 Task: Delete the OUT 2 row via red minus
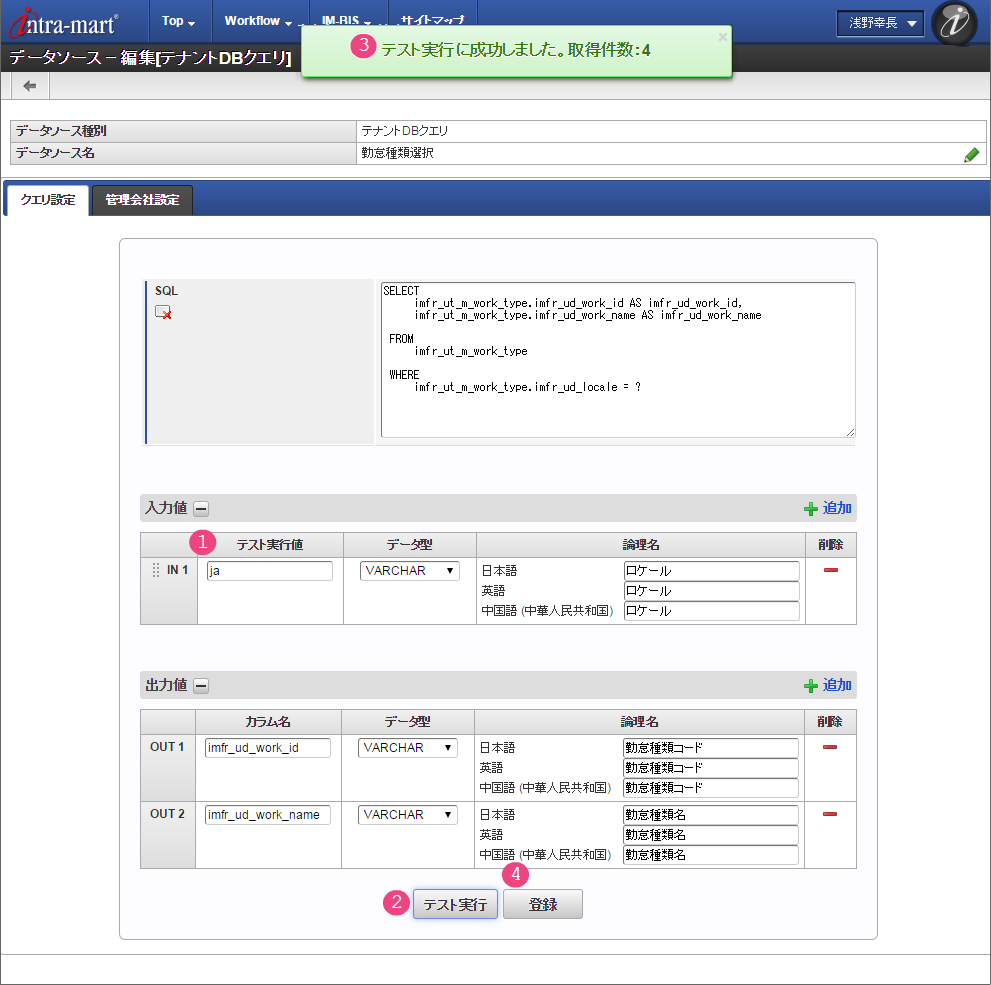click(830, 814)
